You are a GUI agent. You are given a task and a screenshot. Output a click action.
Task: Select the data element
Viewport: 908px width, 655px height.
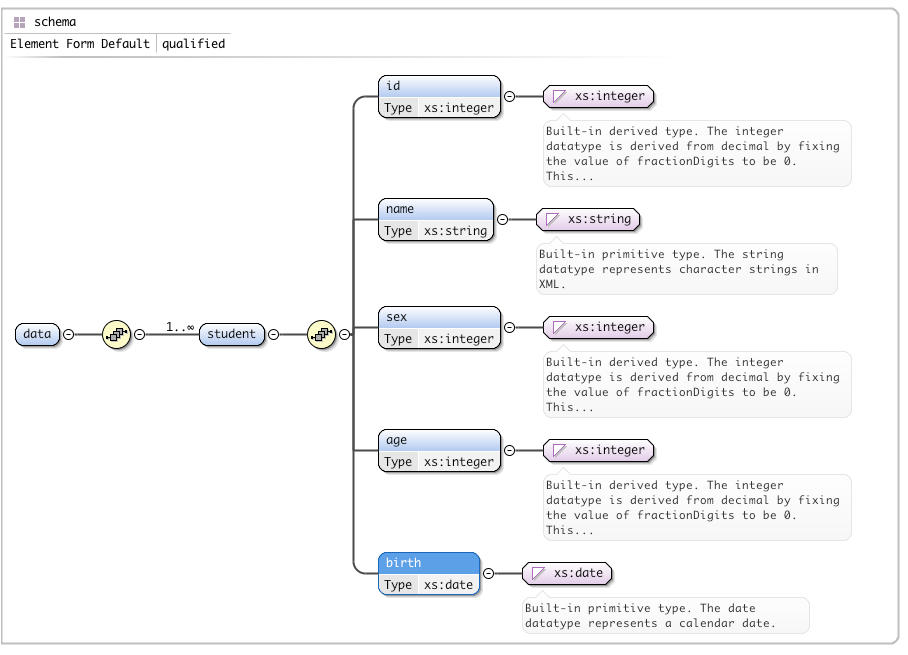37,334
